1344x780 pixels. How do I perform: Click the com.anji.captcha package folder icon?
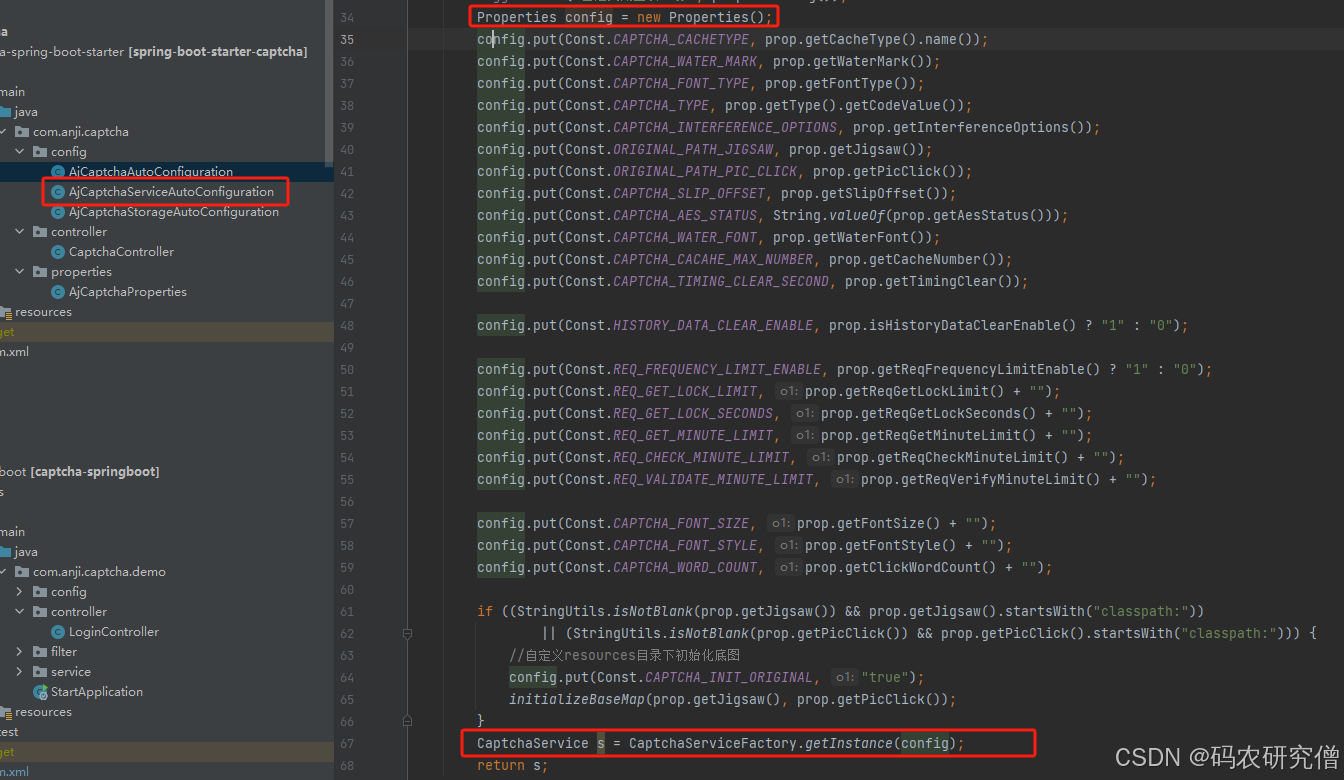22,132
